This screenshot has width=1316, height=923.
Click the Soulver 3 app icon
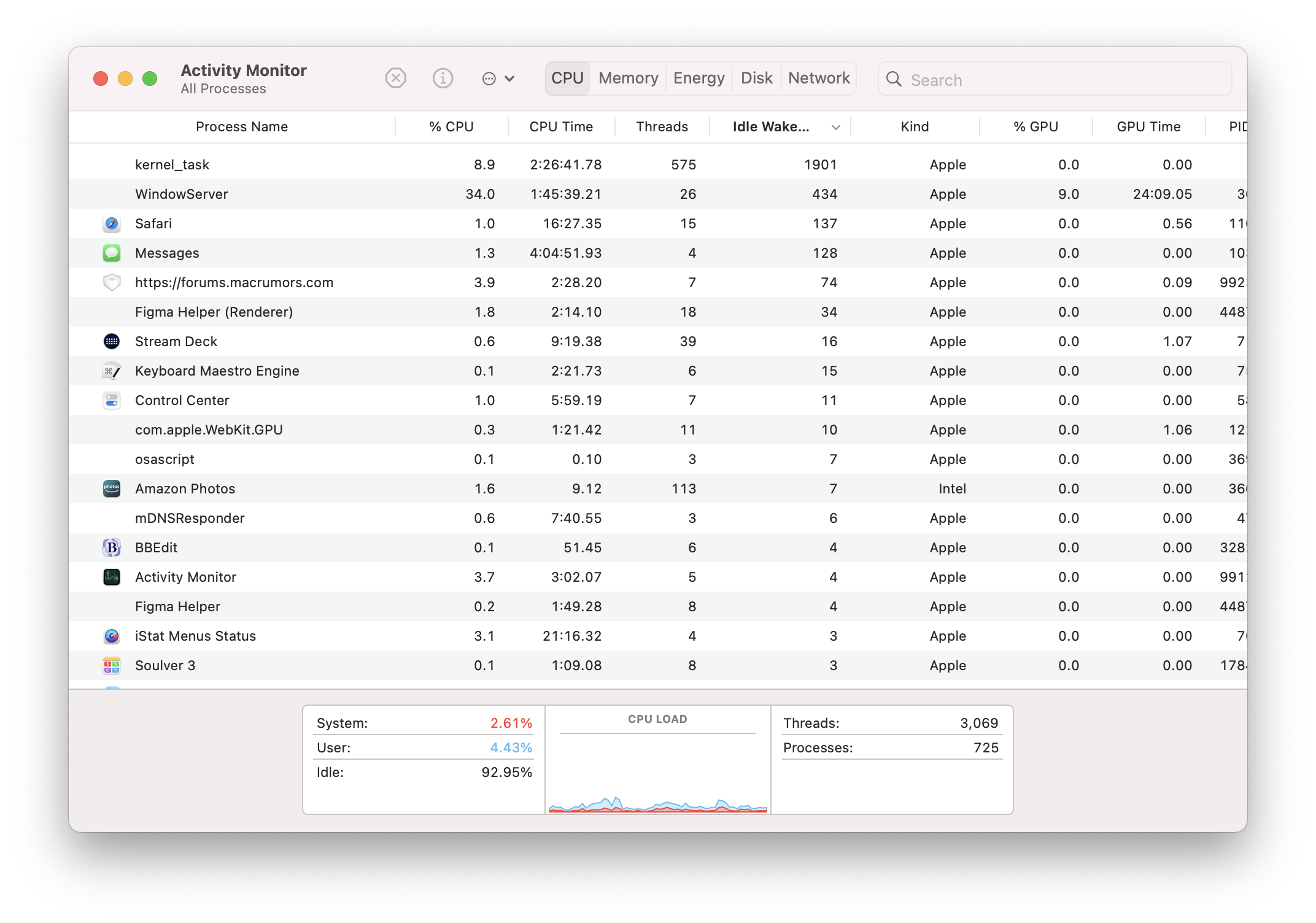[x=112, y=665]
